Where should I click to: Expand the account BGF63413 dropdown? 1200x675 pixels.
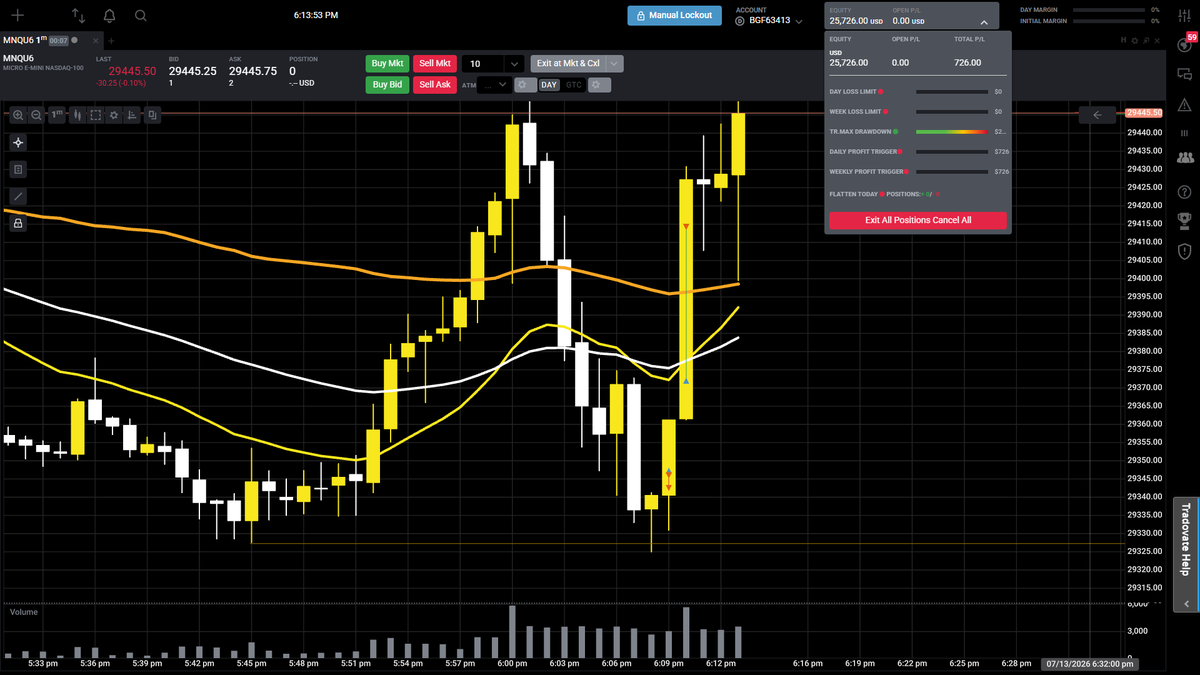pos(799,21)
